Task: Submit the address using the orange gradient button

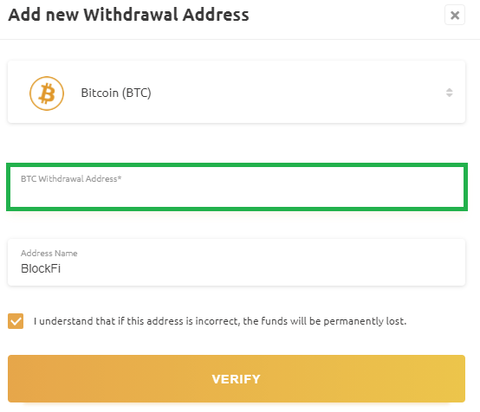Action: click(x=236, y=379)
